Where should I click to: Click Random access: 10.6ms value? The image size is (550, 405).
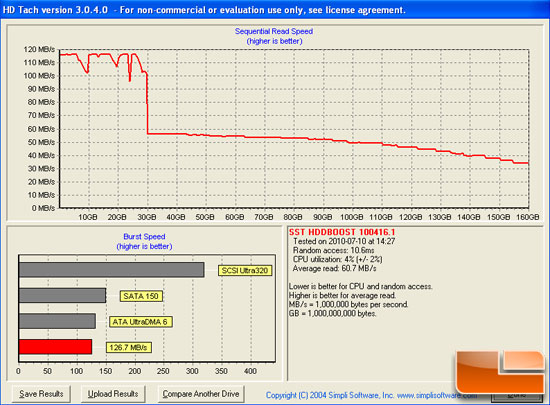pos(334,250)
